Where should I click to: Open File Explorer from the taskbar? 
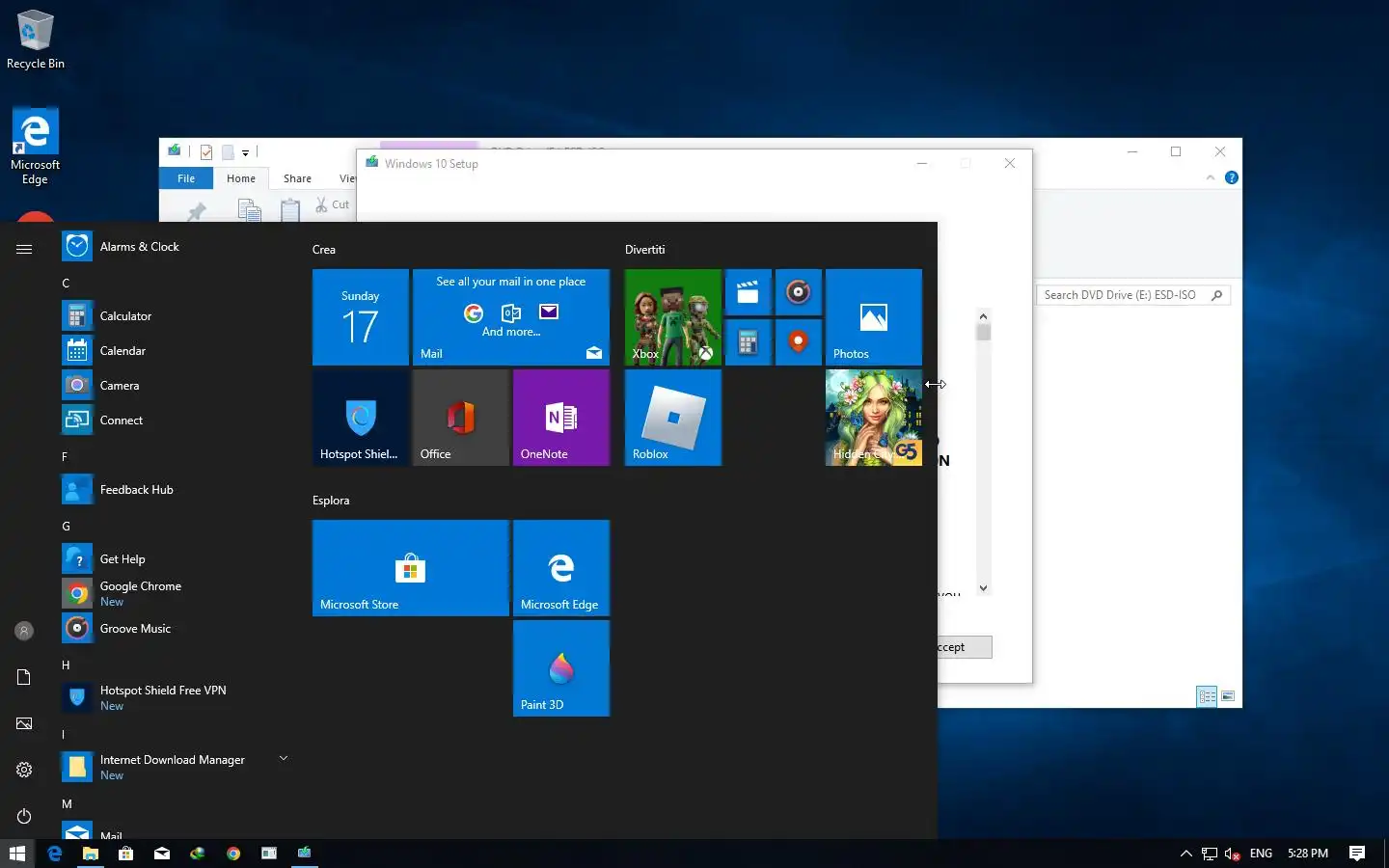click(x=90, y=854)
